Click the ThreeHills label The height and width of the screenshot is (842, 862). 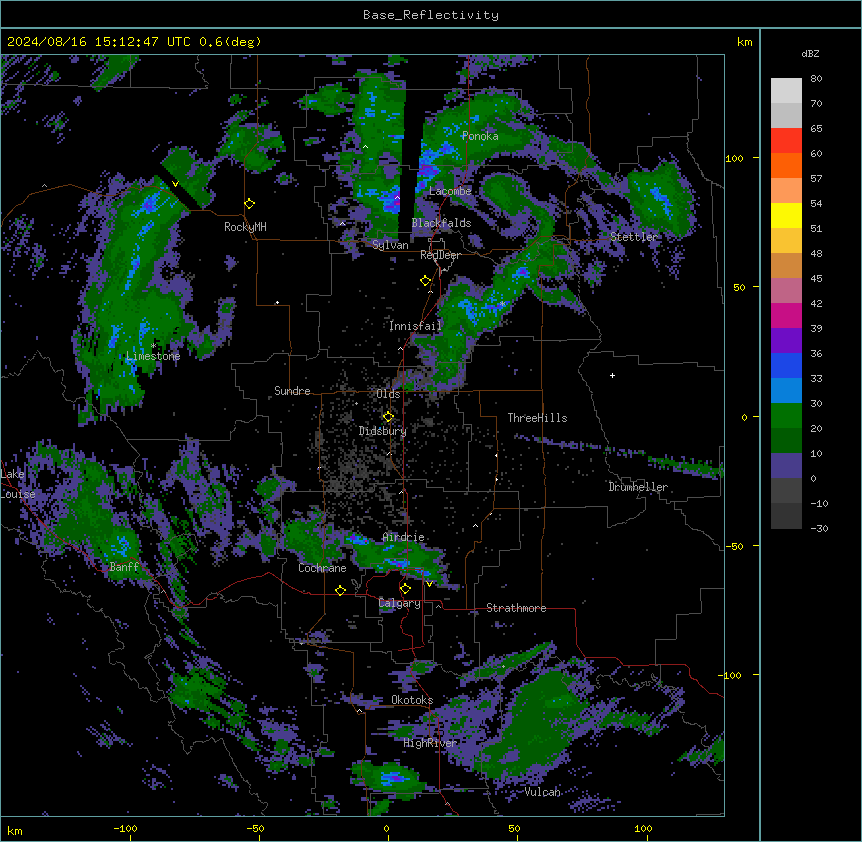tap(537, 418)
